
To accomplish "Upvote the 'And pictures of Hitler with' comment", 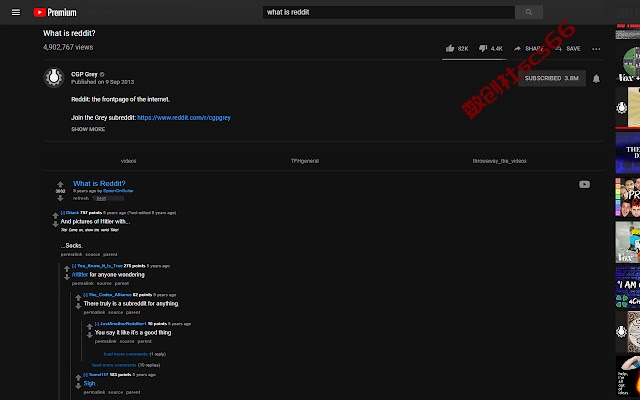I will coord(55,215).
